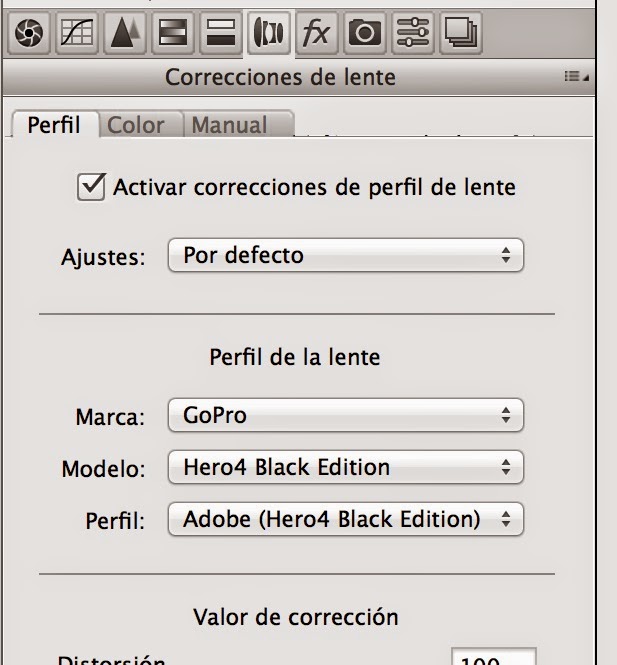Select the HSL / Grayscale panel icon
This screenshot has height=665, width=617.
pyautogui.click(x=172, y=33)
